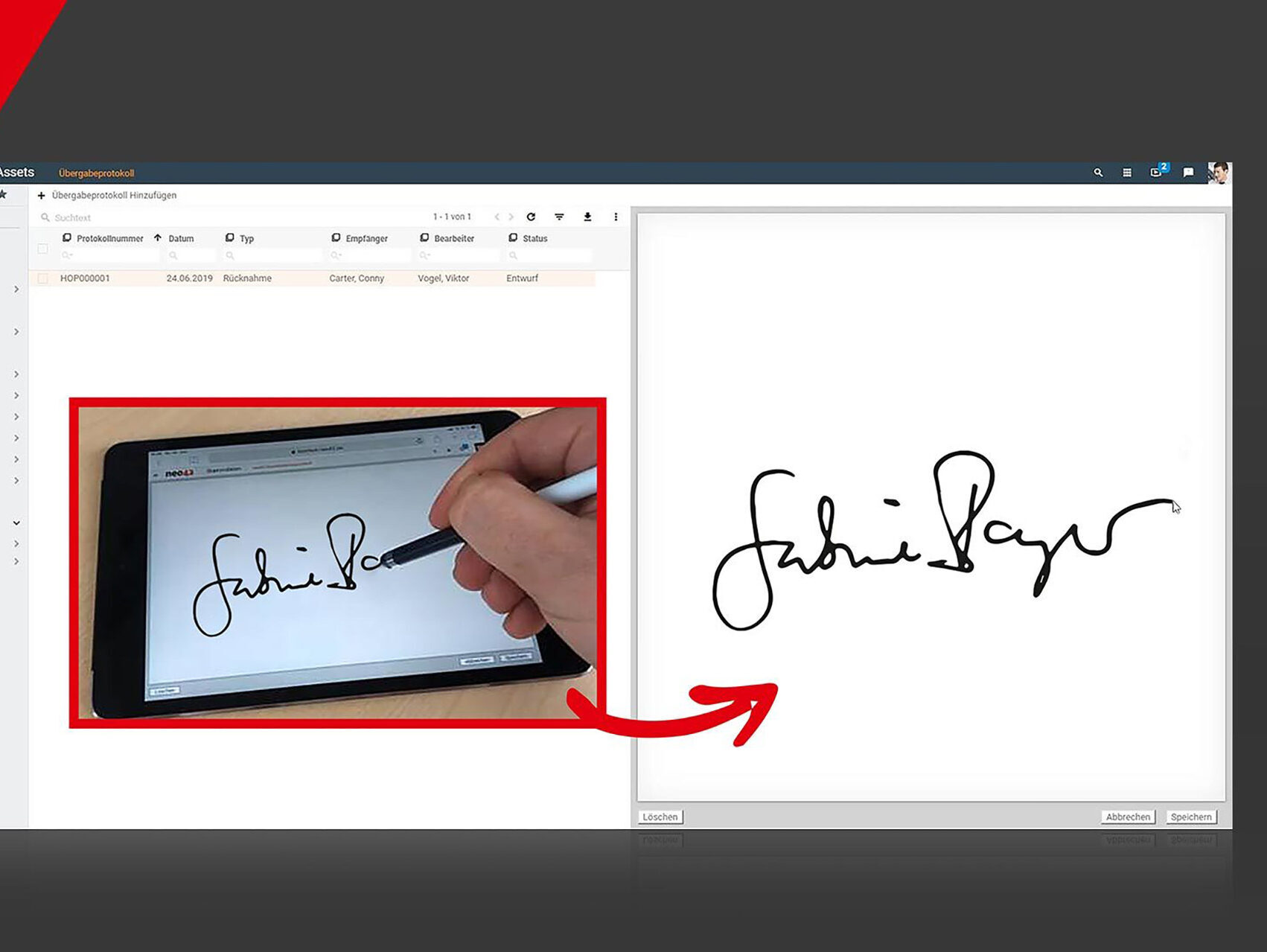Open the filter icon in list toolbar
The image size is (1267, 952).
pos(559,217)
